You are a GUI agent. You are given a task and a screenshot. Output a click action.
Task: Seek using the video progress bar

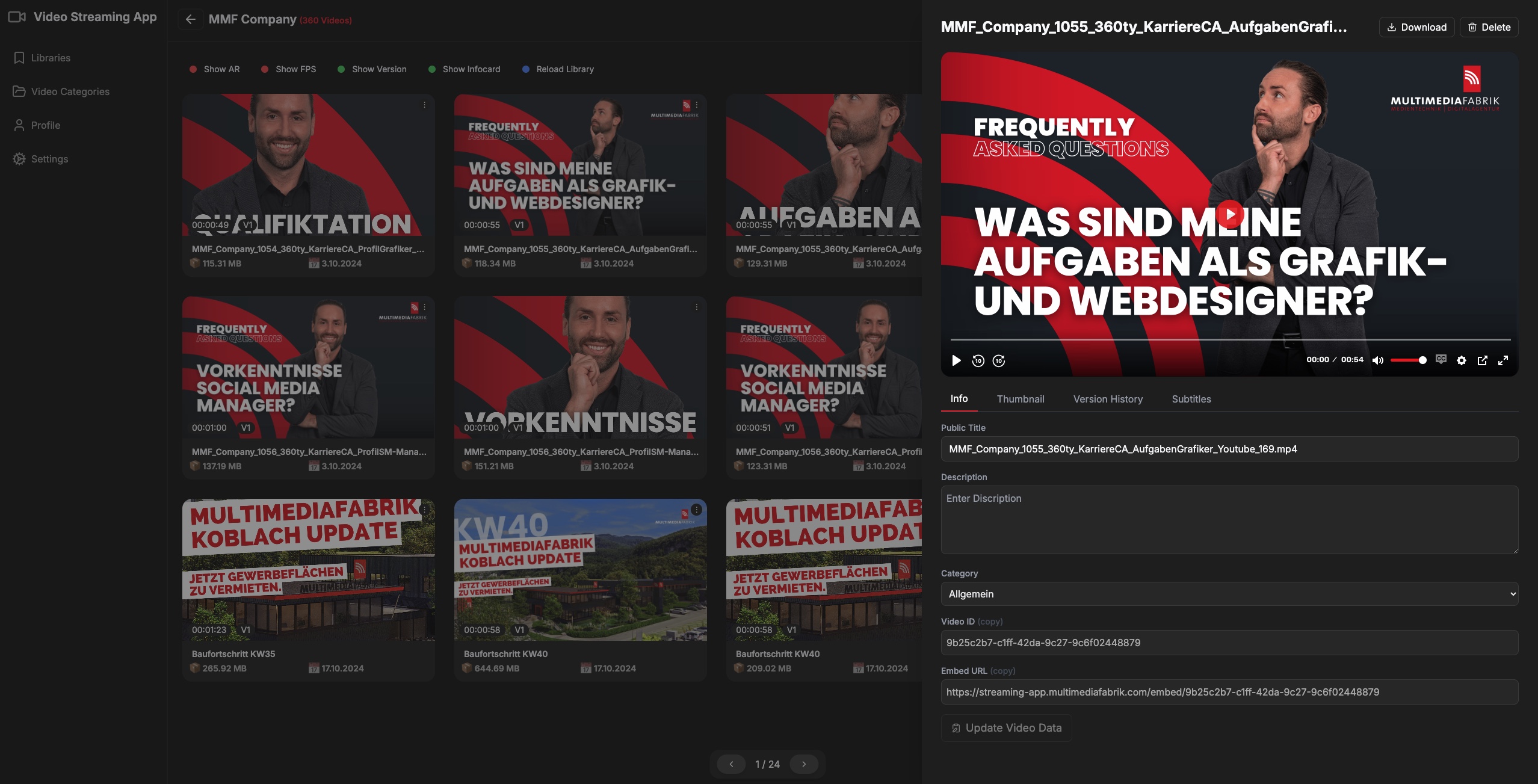[x=1230, y=340]
